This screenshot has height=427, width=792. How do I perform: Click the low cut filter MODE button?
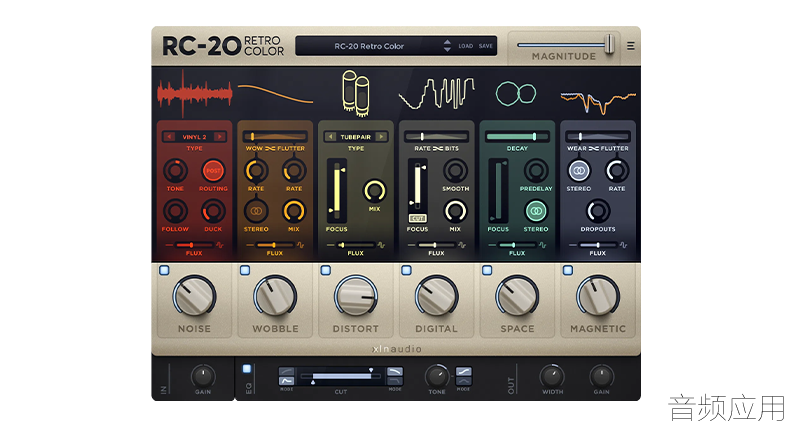click(286, 376)
